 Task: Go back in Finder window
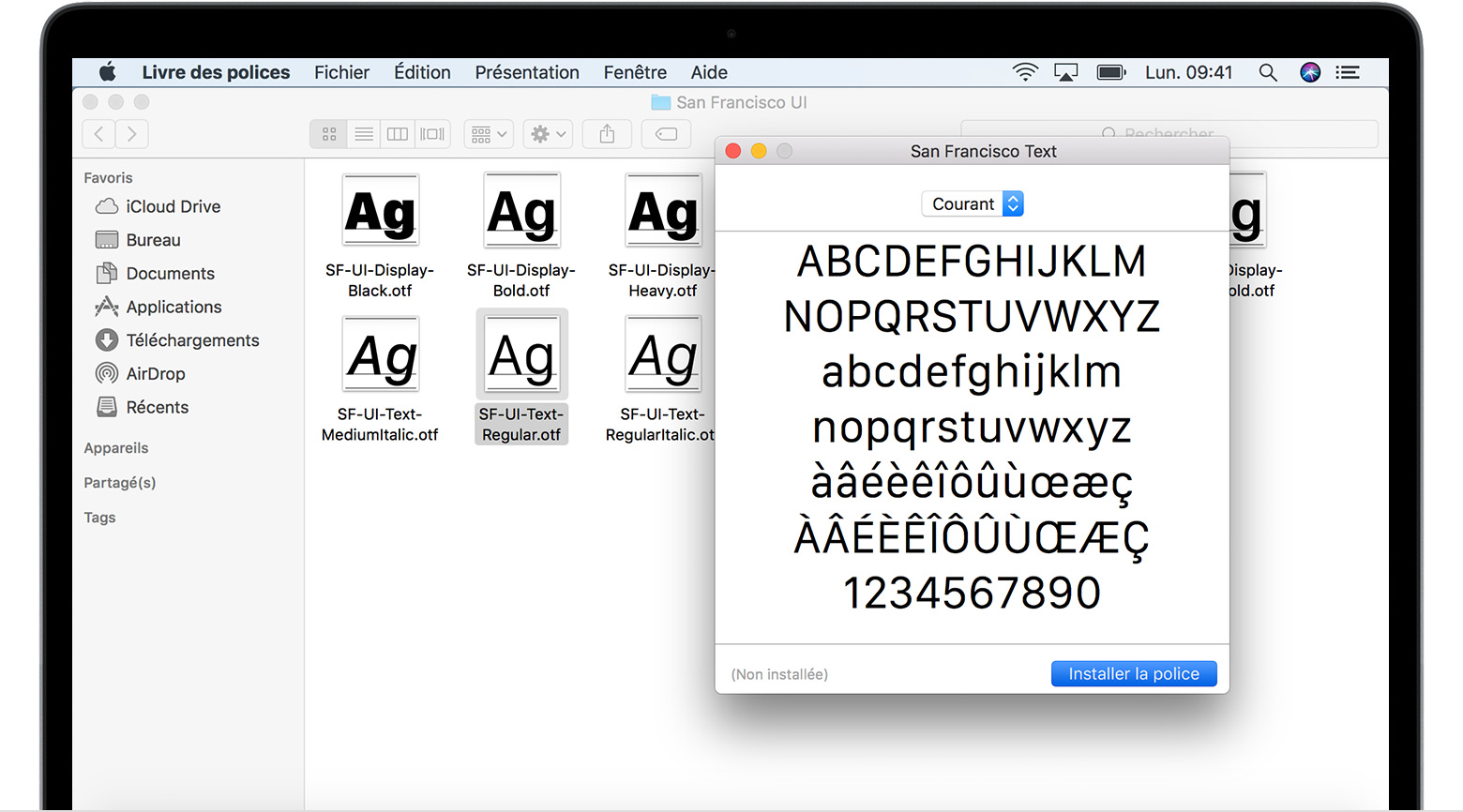(x=98, y=134)
